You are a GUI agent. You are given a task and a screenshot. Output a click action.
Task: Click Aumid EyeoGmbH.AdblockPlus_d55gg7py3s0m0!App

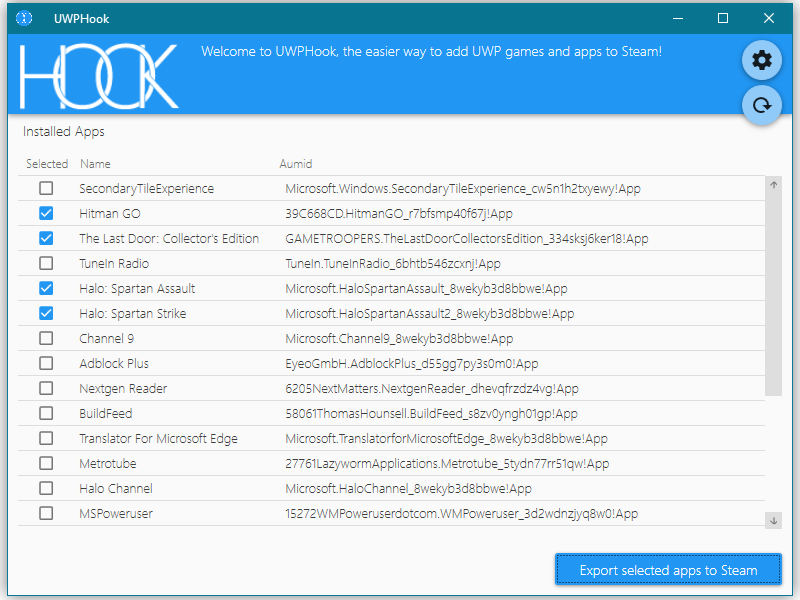click(412, 364)
